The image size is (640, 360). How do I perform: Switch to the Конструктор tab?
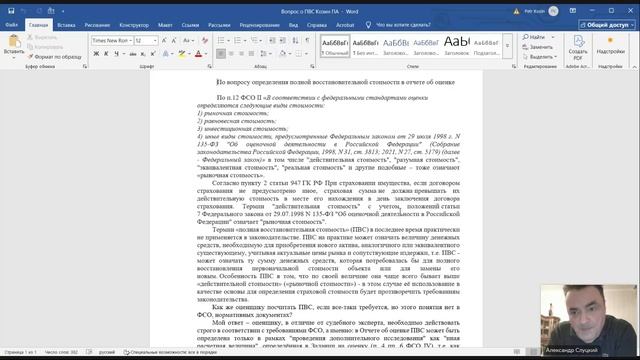click(134, 25)
